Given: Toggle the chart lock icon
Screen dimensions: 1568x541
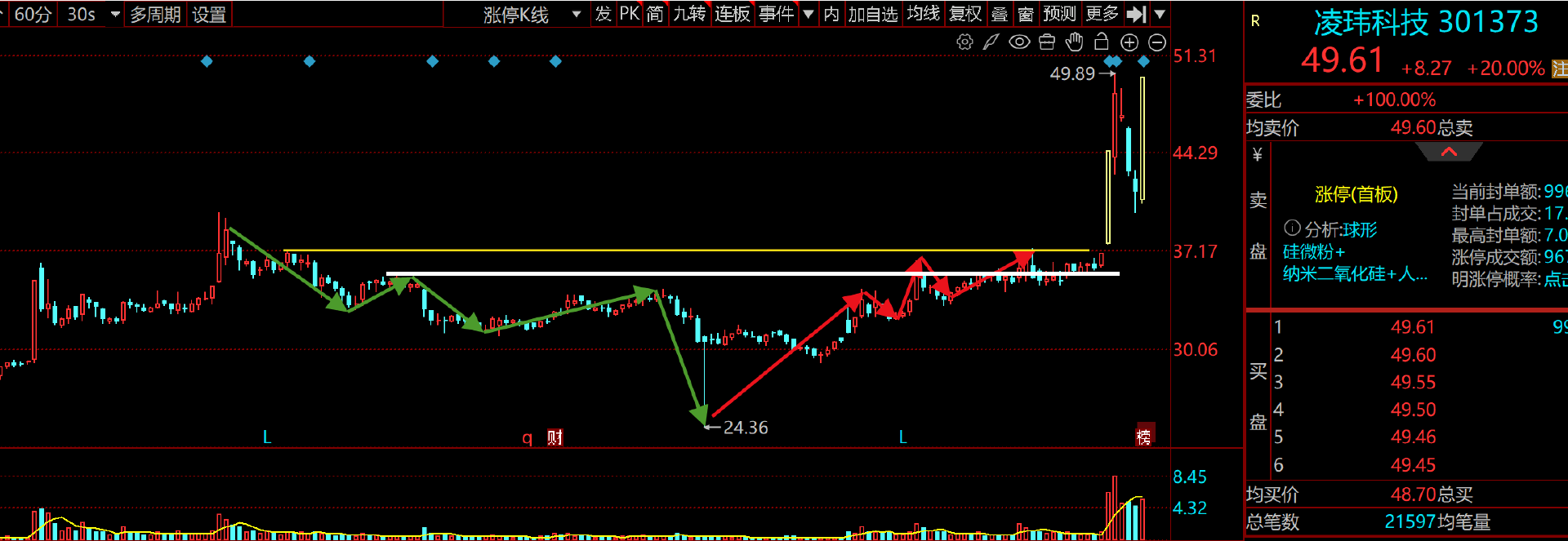Looking at the screenshot, I should (x=1101, y=42).
